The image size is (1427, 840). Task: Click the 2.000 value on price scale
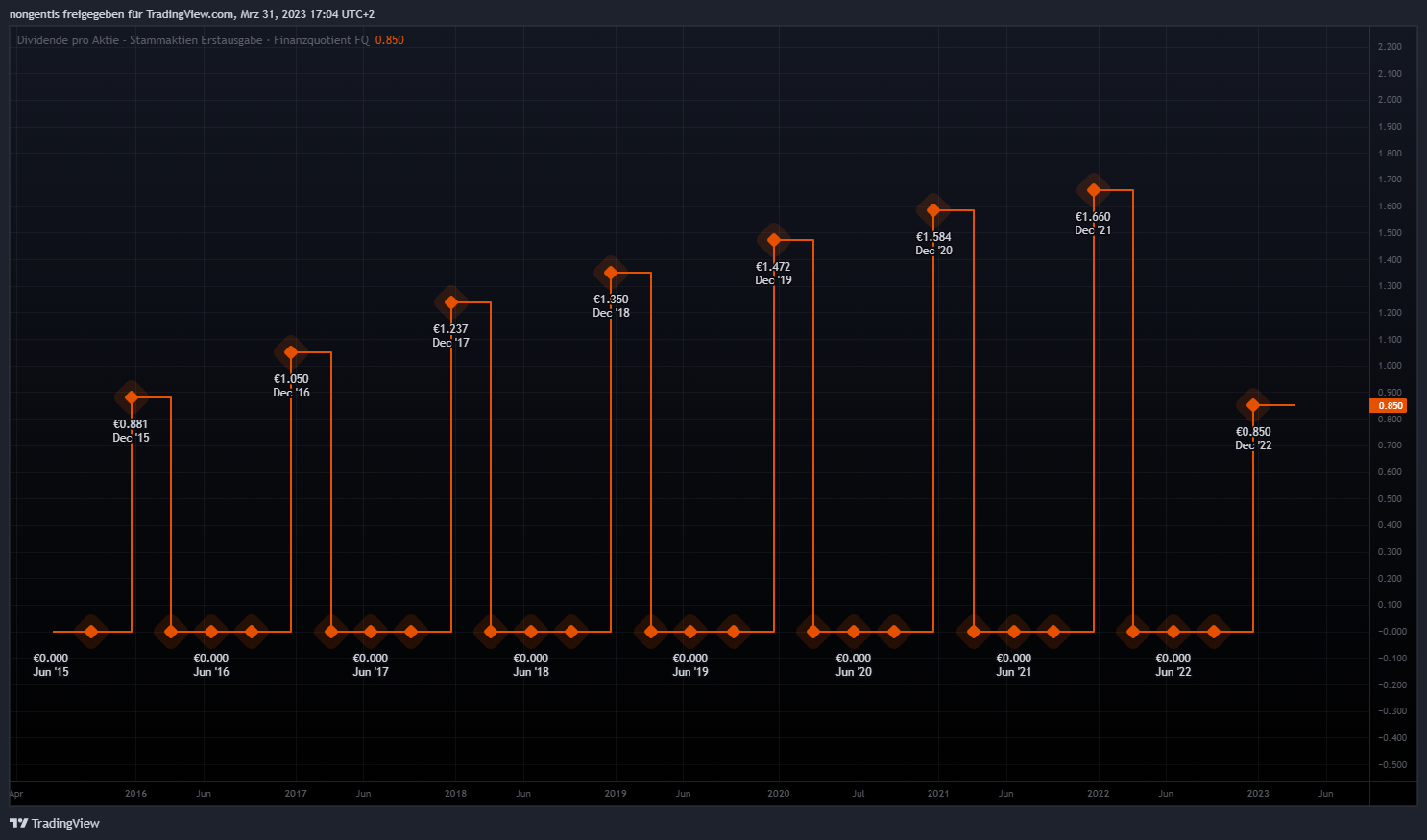tap(1390, 100)
